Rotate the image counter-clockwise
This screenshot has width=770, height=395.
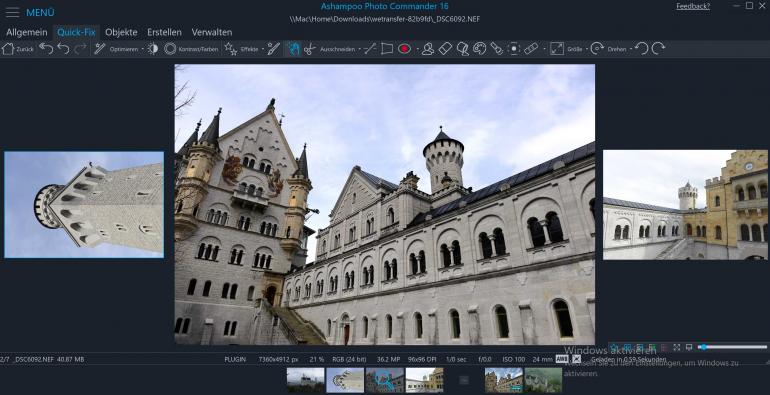pyautogui.click(x=641, y=49)
